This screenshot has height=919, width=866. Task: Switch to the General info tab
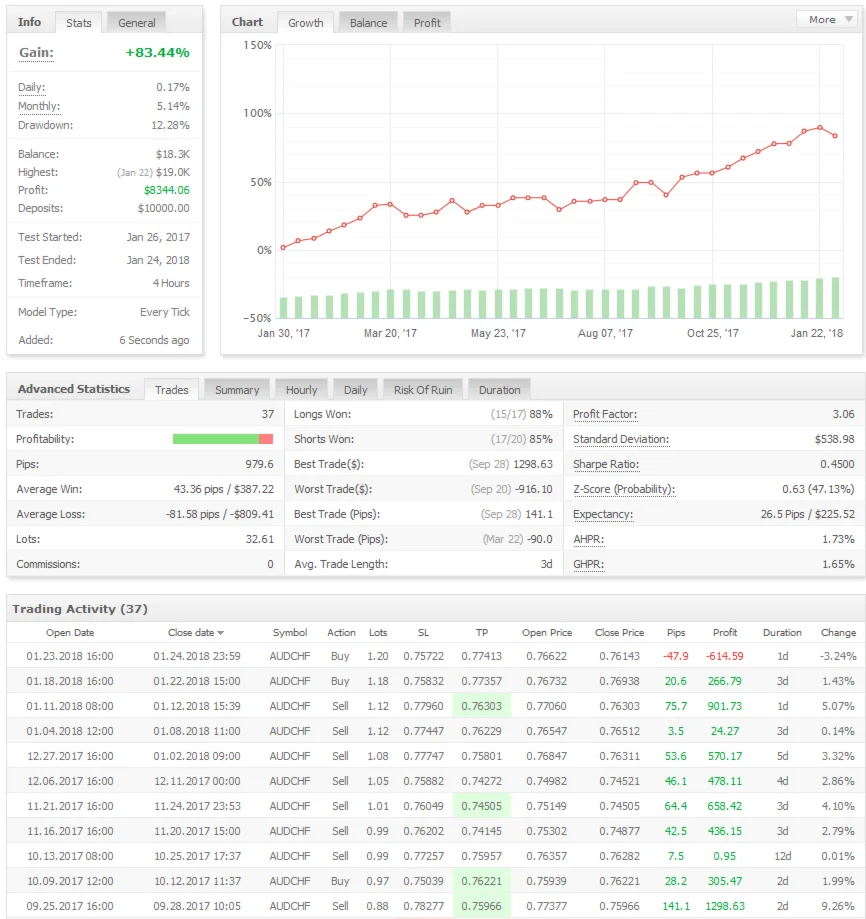(136, 22)
